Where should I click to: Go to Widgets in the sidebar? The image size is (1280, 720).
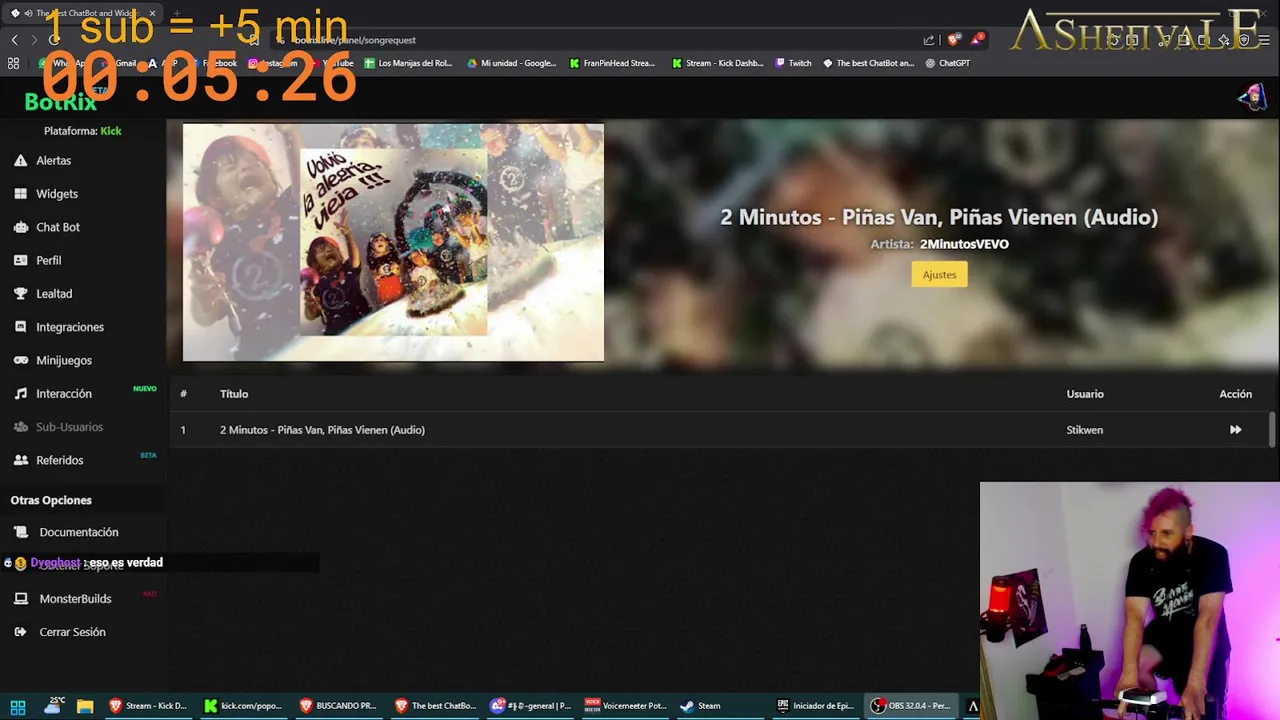click(57, 194)
